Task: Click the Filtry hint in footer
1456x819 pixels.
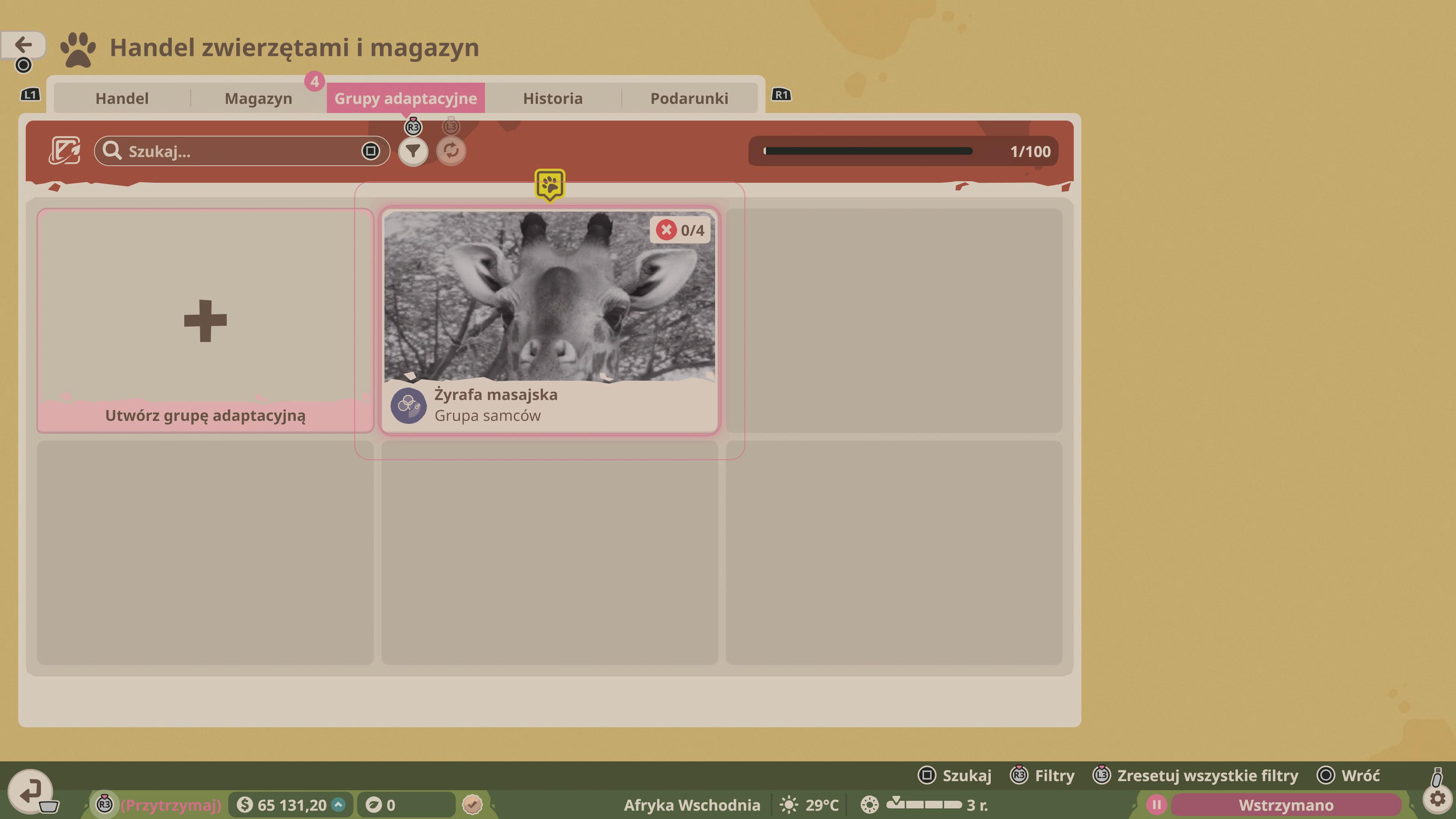Action: [x=1042, y=775]
